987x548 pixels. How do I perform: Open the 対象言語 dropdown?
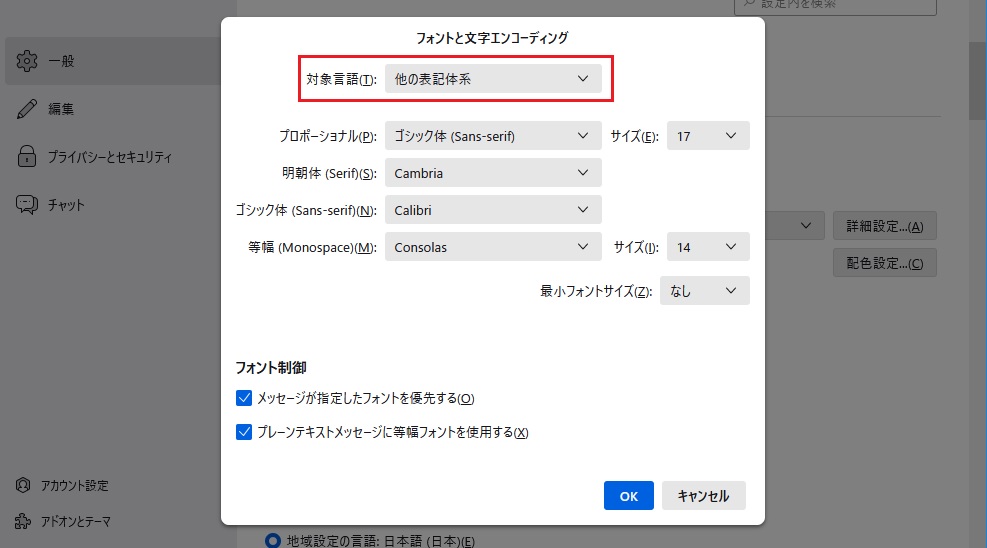tap(493, 79)
